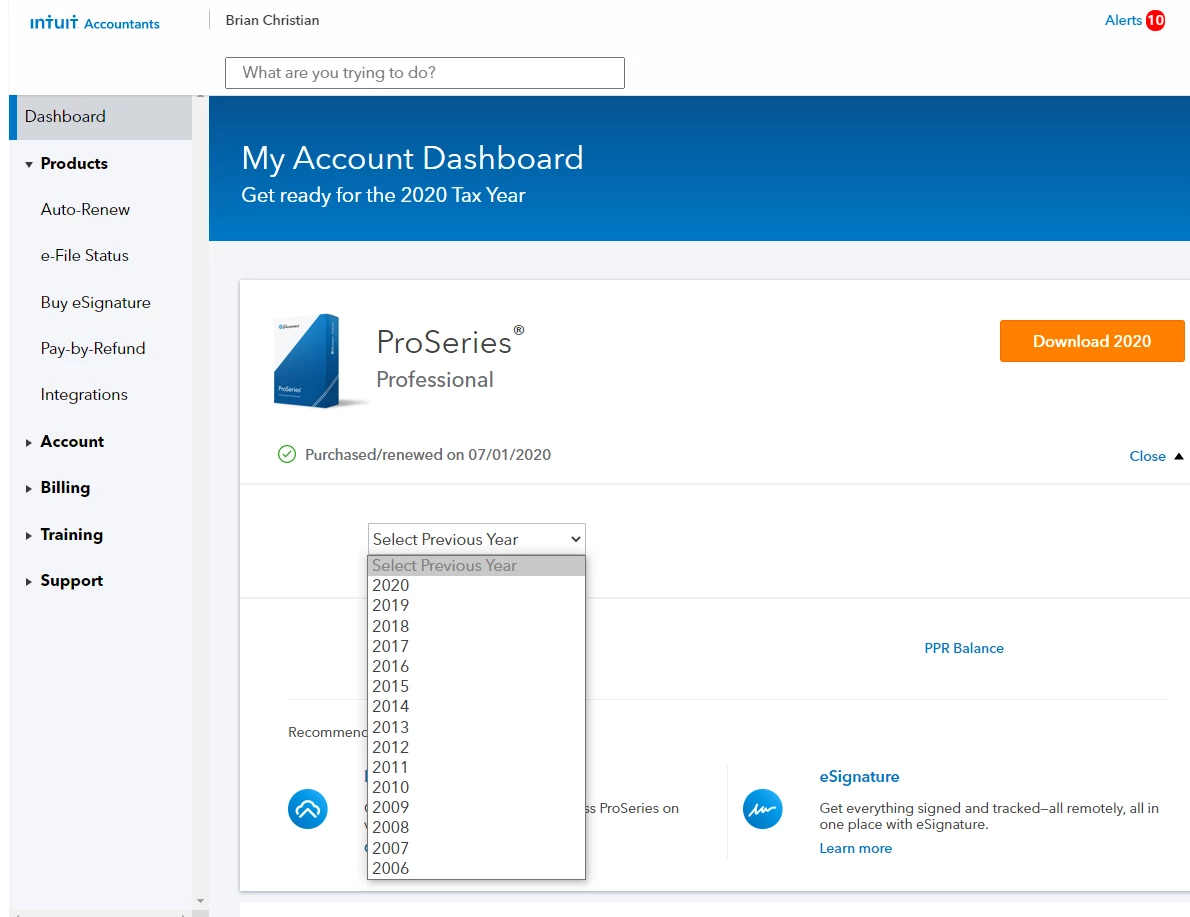Choose 2007 from the year list
The image size is (1190, 917).
coord(477,848)
